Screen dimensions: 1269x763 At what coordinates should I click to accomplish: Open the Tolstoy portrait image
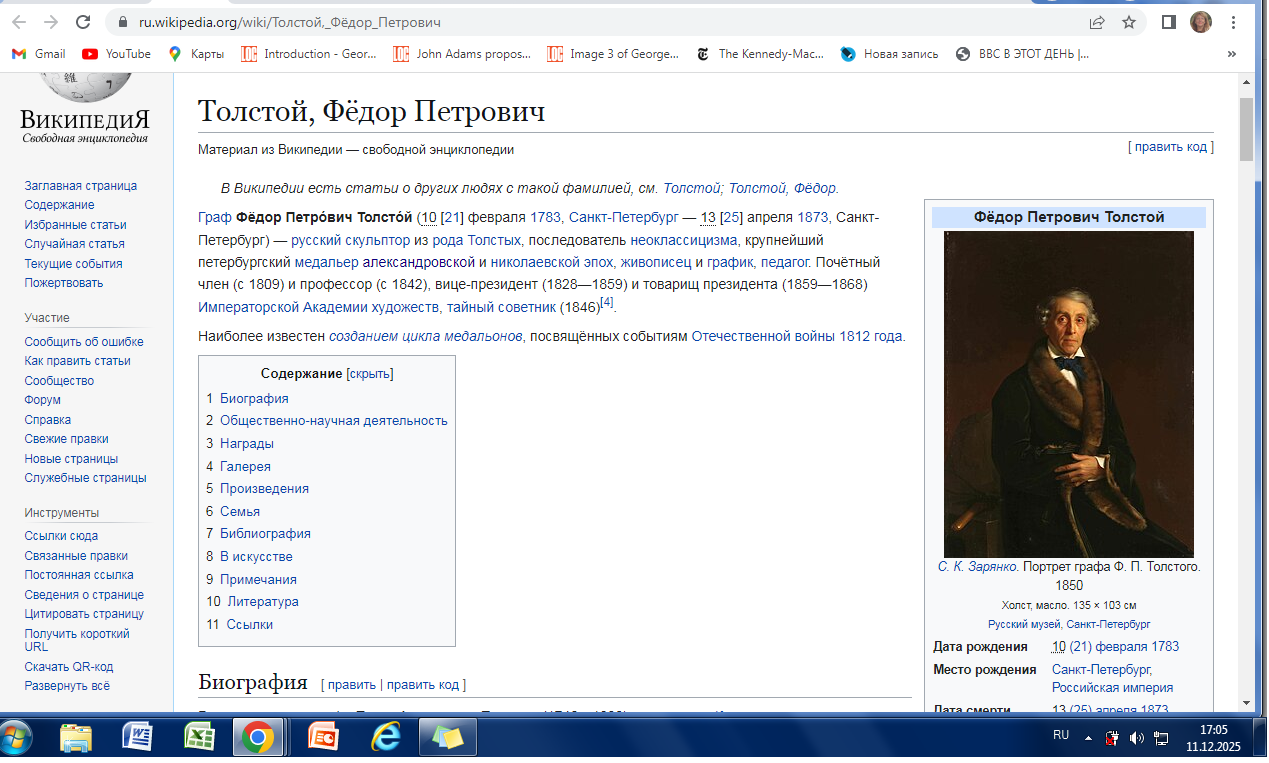[x=1068, y=394]
